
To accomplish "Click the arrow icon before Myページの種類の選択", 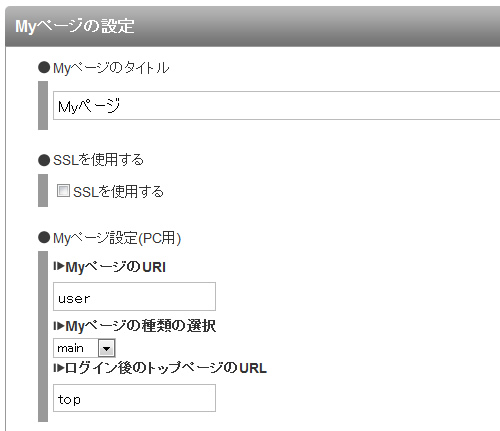I will point(59,325).
